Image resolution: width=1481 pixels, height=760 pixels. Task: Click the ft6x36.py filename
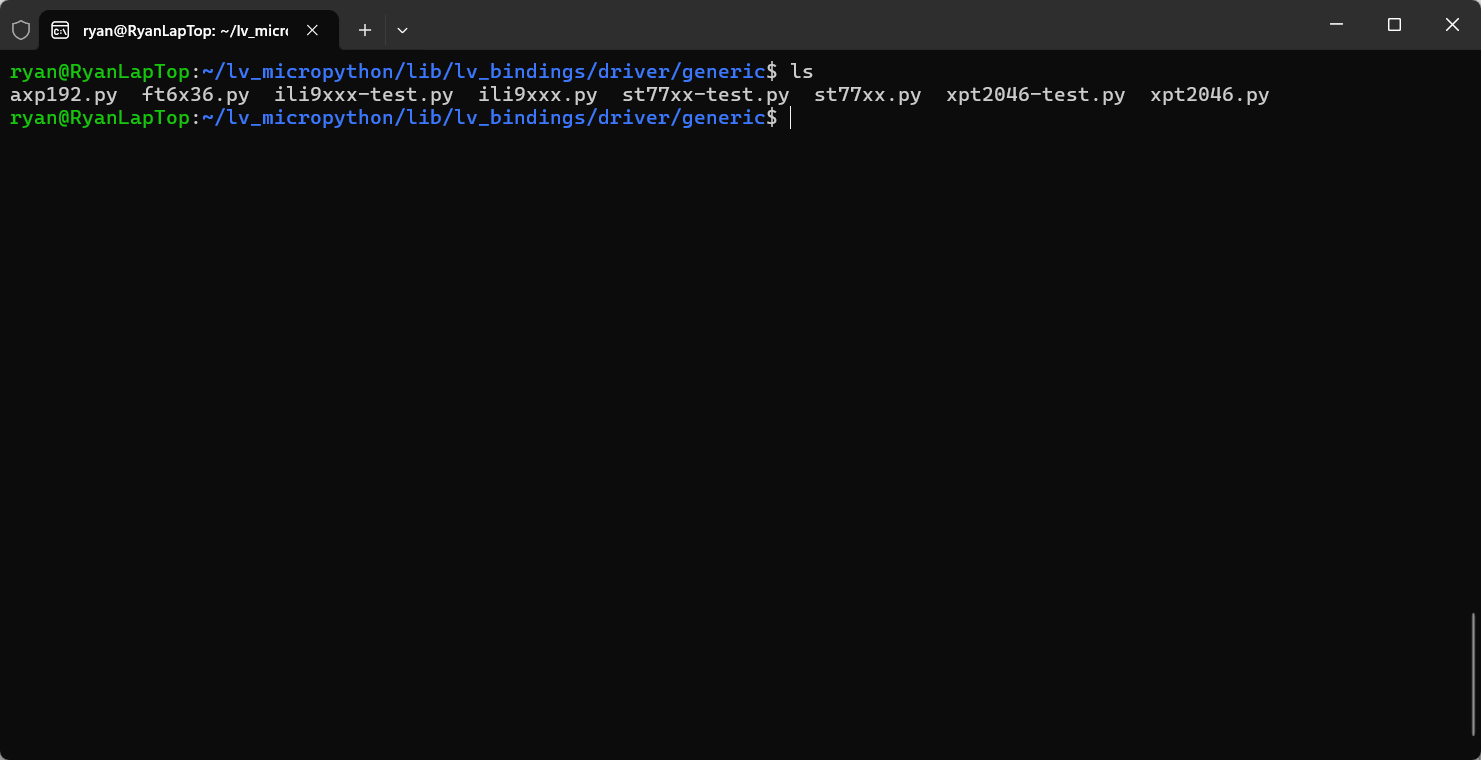(x=196, y=95)
